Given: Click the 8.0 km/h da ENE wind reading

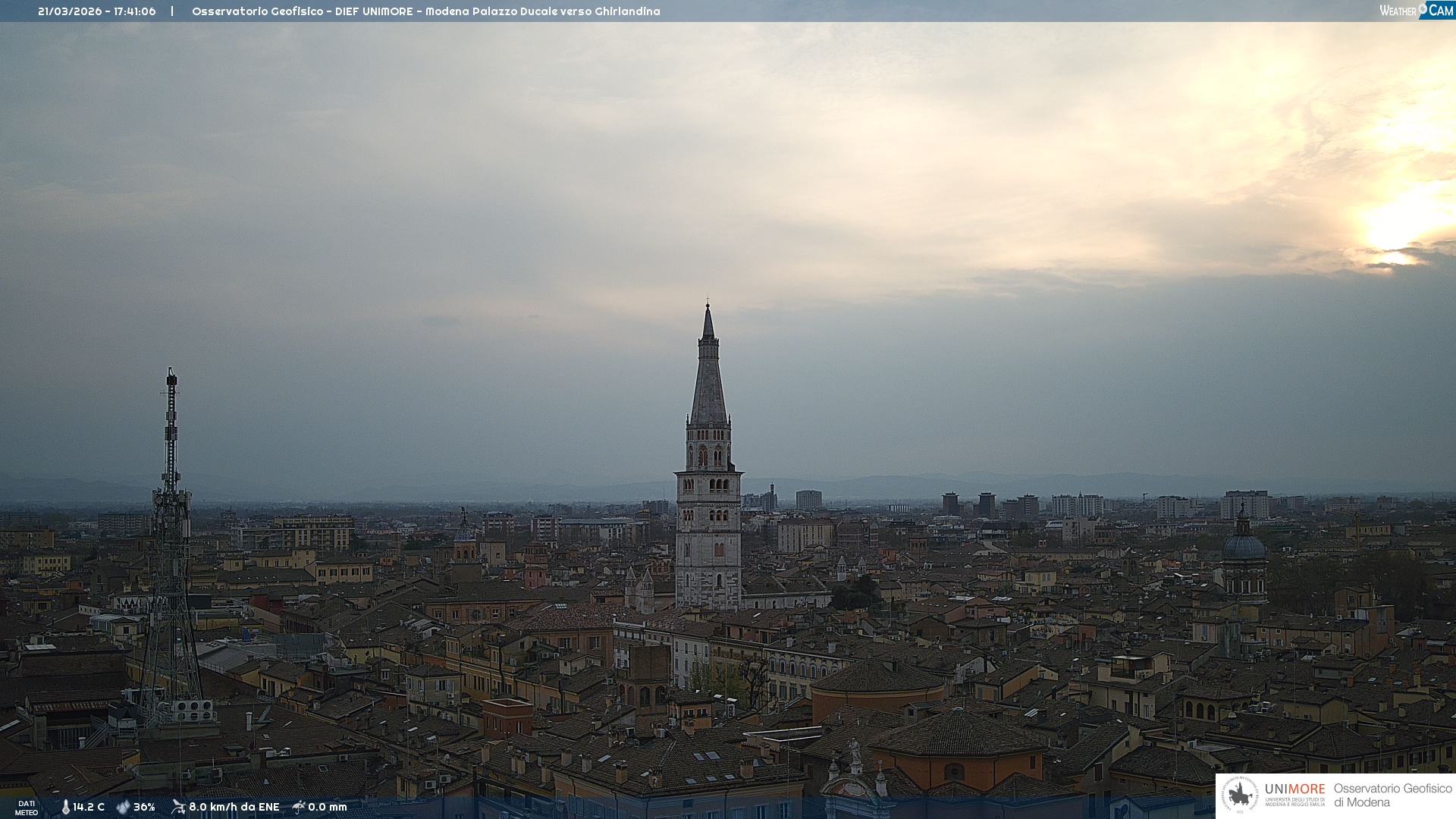Looking at the screenshot, I should tap(234, 808).
